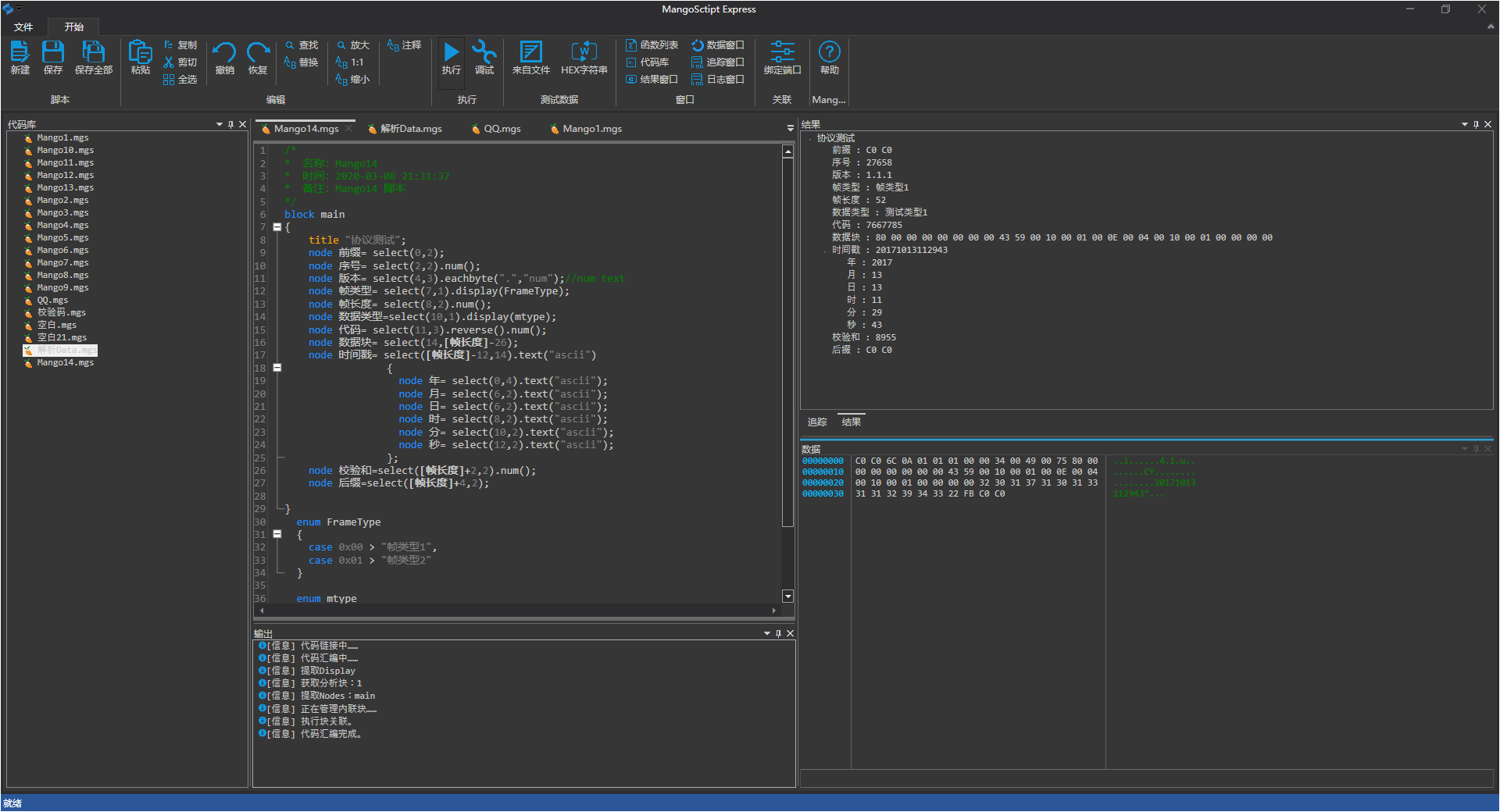
Task: Select the 代码汇编完成 output message
Action: pyautogui.click(x=311, y=735)
